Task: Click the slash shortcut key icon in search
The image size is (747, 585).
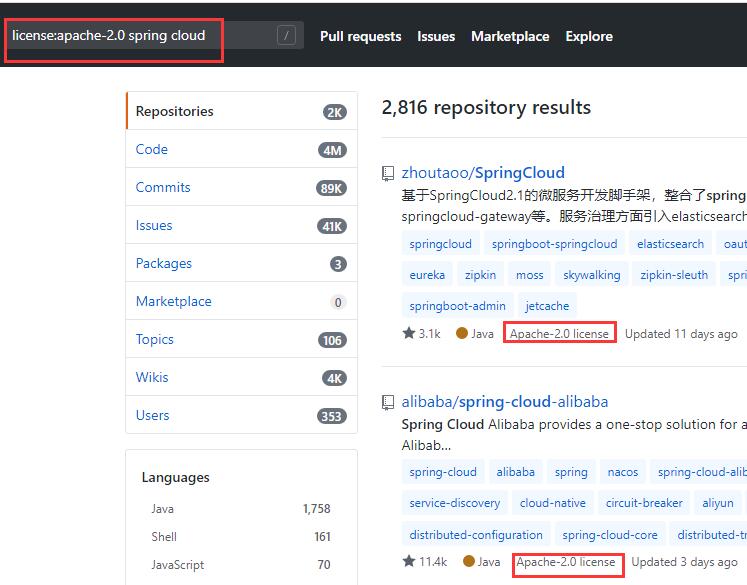Action: click(x=286, y=35)
